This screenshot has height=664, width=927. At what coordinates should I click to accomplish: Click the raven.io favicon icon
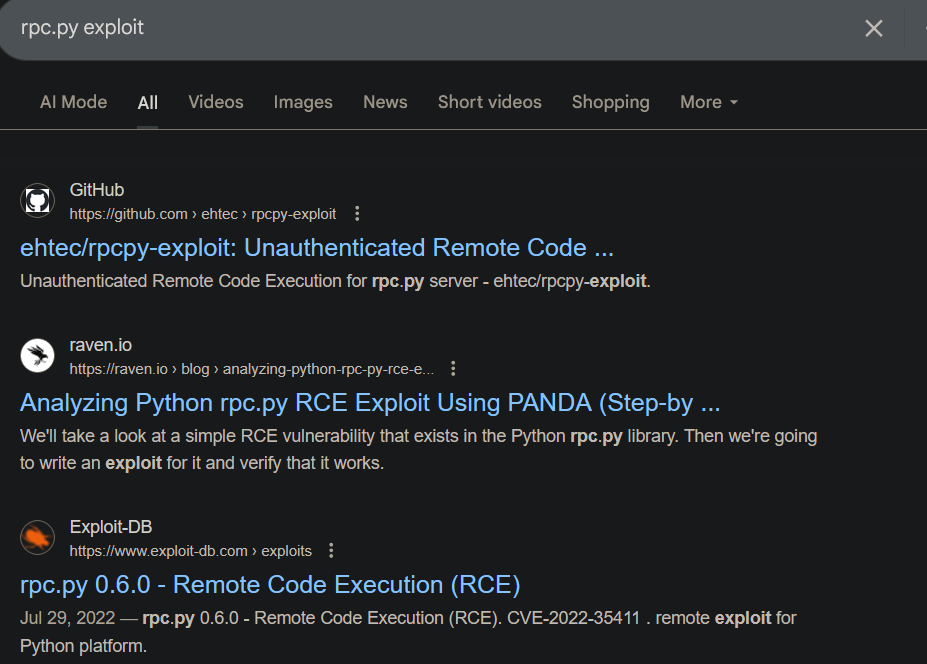tap(37, 355)
